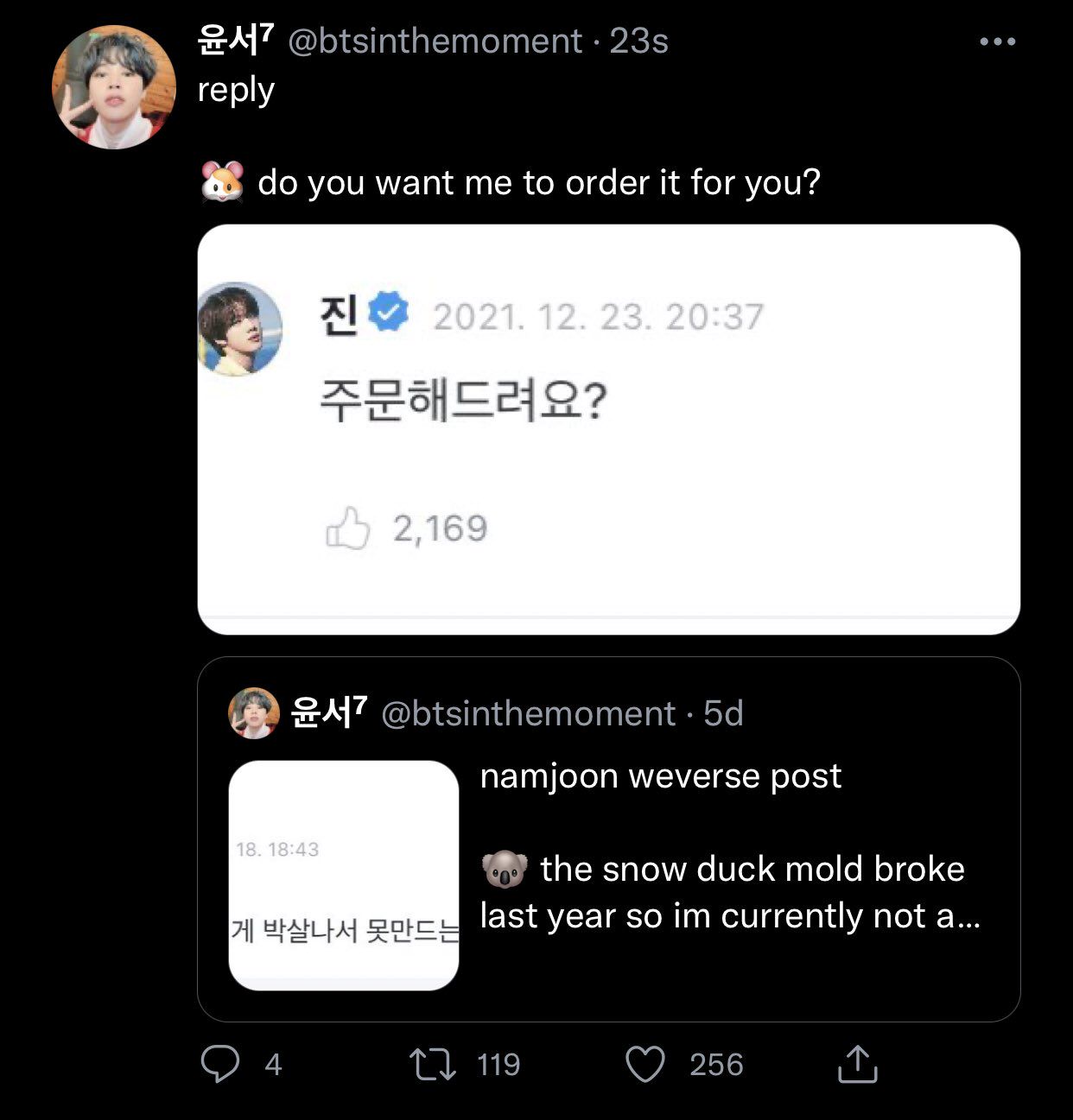Open the three-dot more options menu
Viewport: 1073px width, 1120px height.
tap(997, 41)
